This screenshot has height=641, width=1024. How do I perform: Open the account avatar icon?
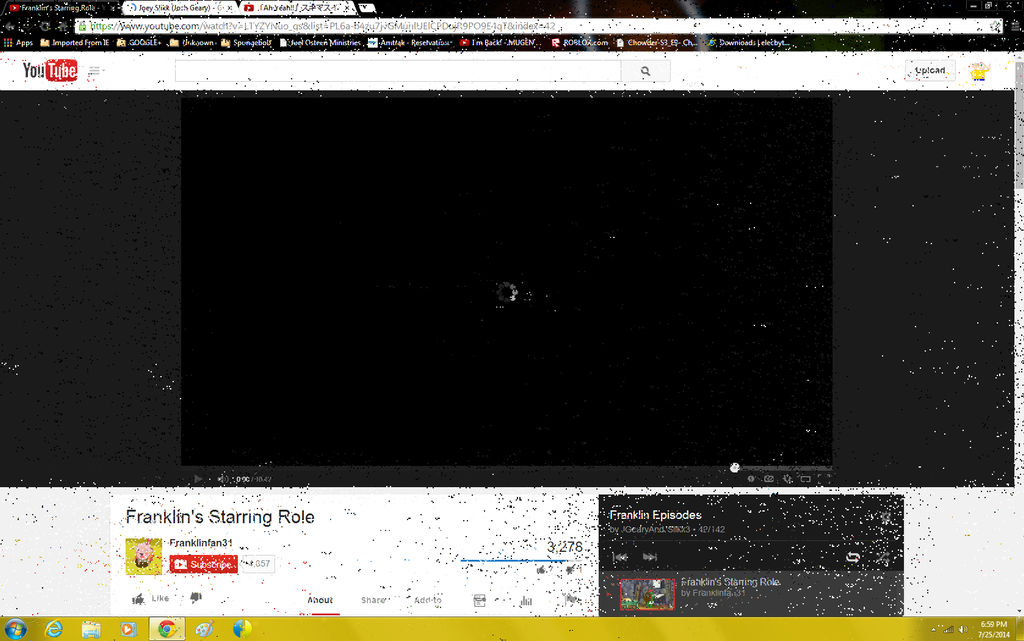(978, 71)
